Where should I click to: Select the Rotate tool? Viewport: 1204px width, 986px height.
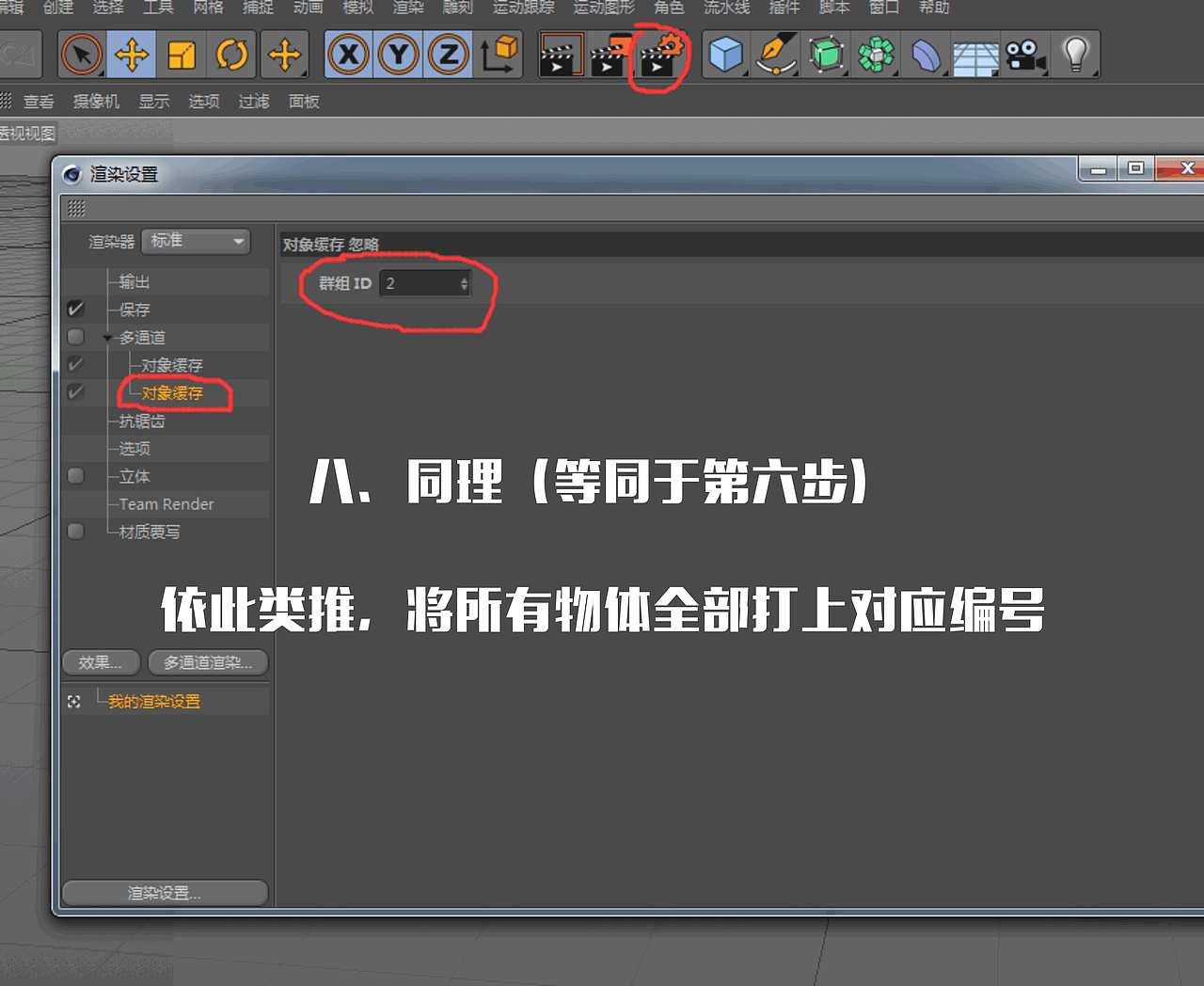[231, 55]
